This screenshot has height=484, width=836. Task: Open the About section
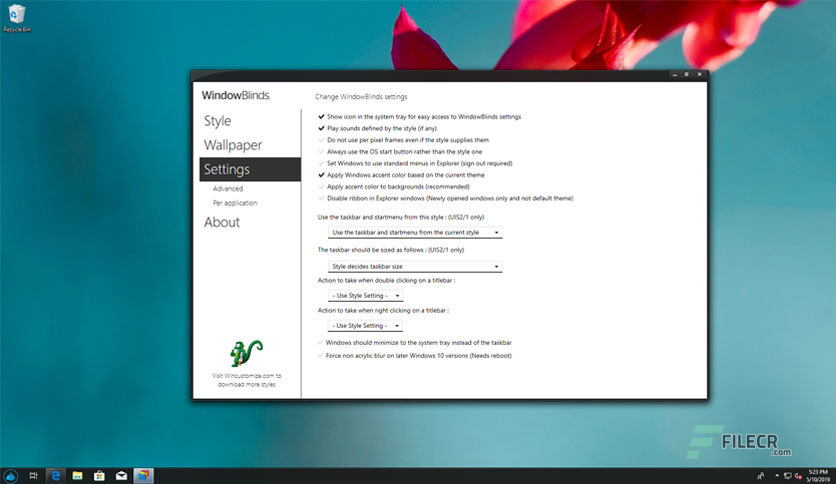(x=222, y=222)
